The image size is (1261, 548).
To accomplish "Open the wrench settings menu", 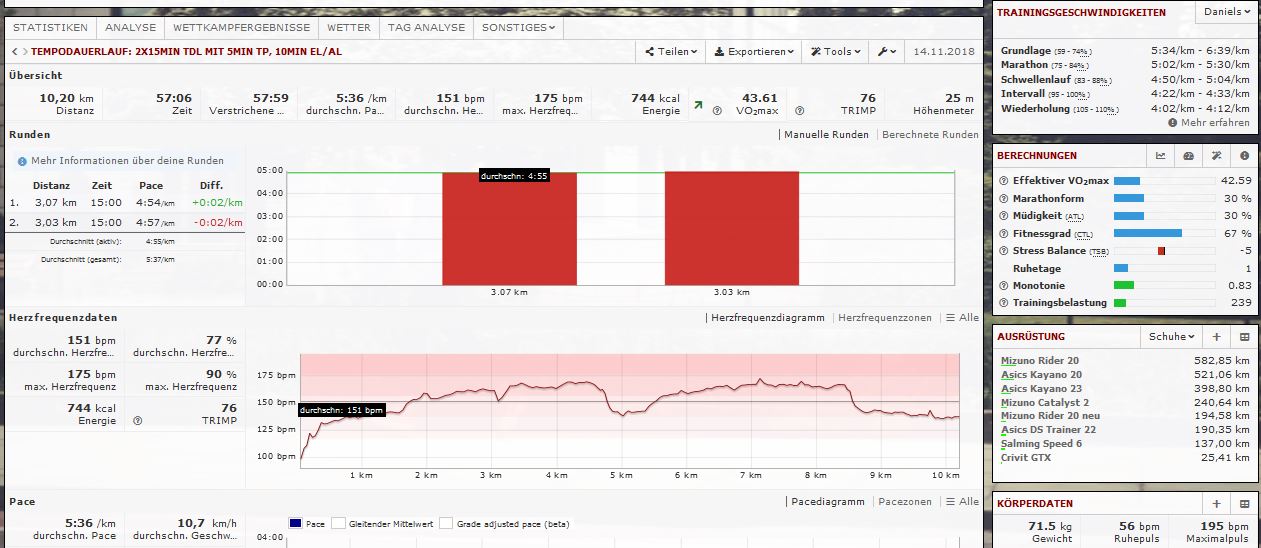I will (x=885, y=51).
